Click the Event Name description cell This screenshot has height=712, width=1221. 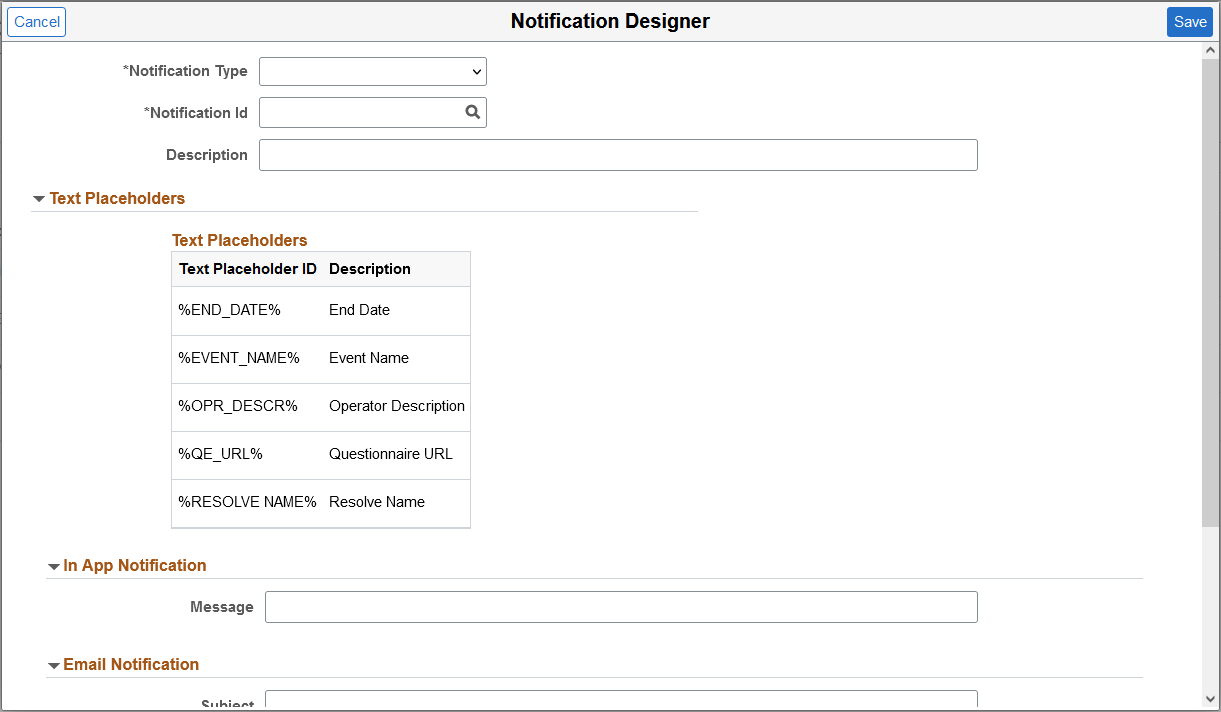pyautogui.click(x=369, y=358)
